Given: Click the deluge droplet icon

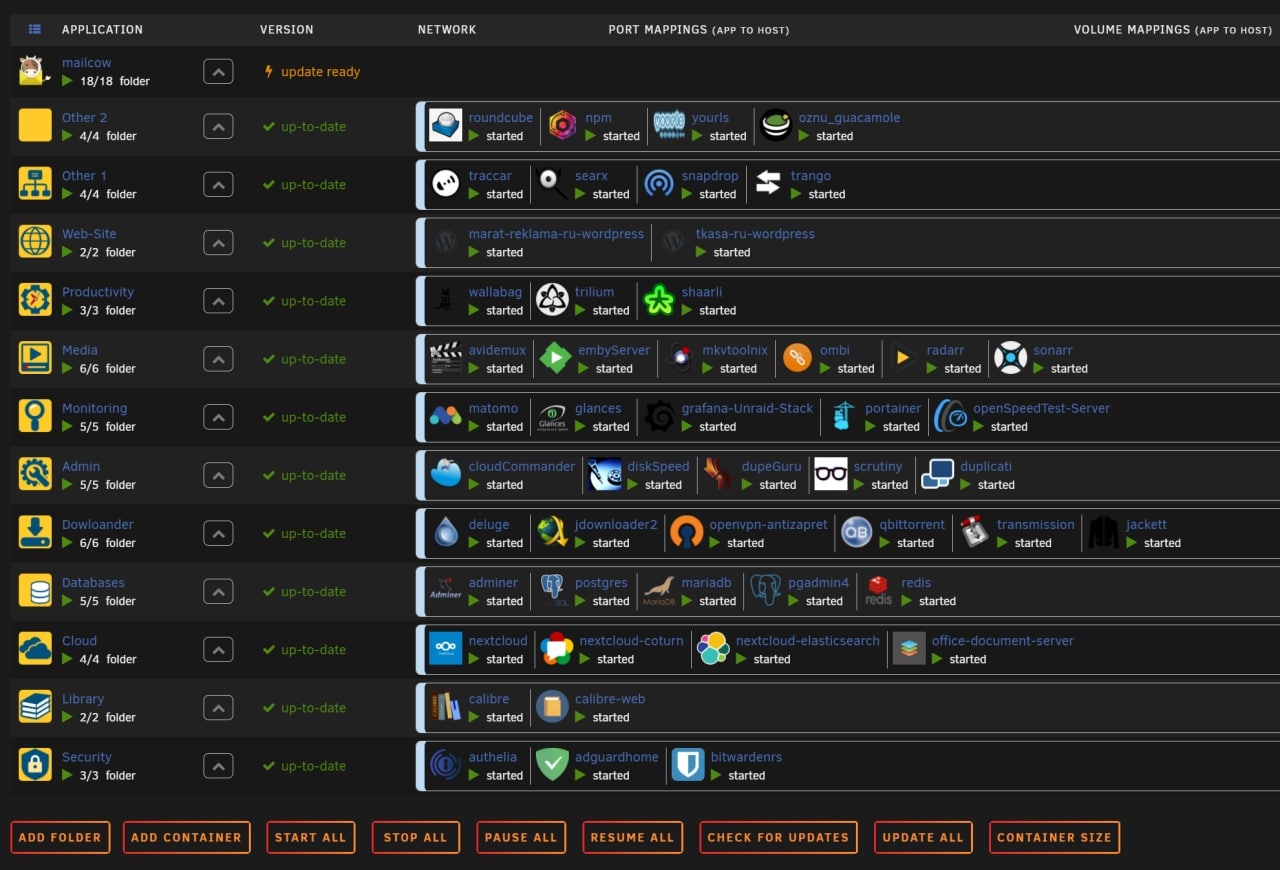Looking at the screenshot, I should 446,532.
